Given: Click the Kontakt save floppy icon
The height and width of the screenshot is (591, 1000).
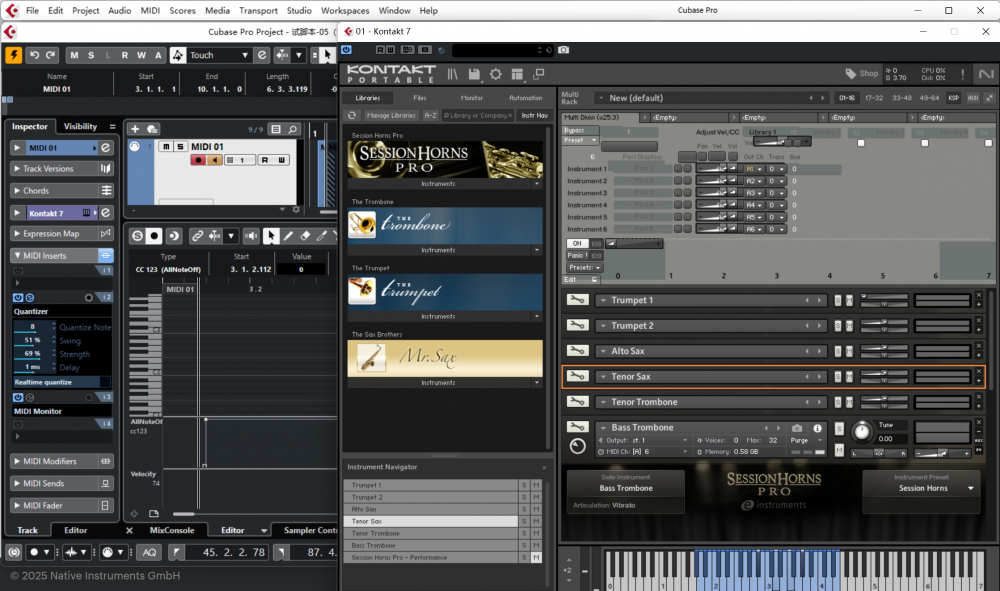Looking at the screenshot, I should pyautogui.click(x=474, y=74).
